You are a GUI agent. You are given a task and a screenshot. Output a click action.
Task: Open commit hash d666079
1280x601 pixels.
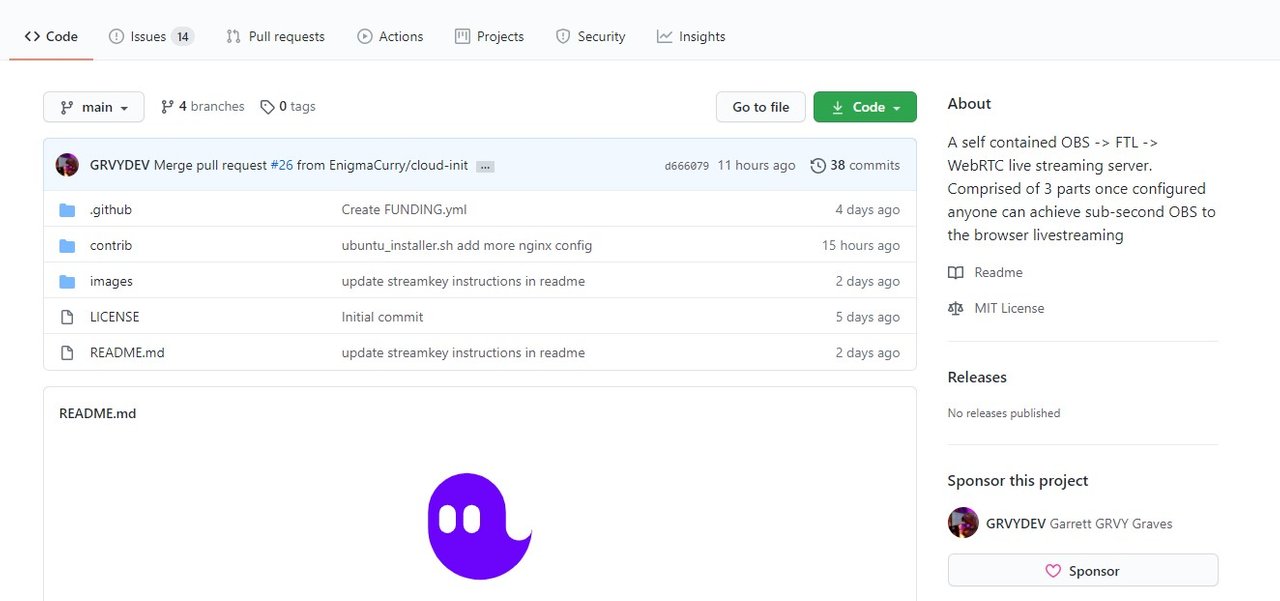coord(687,166)
